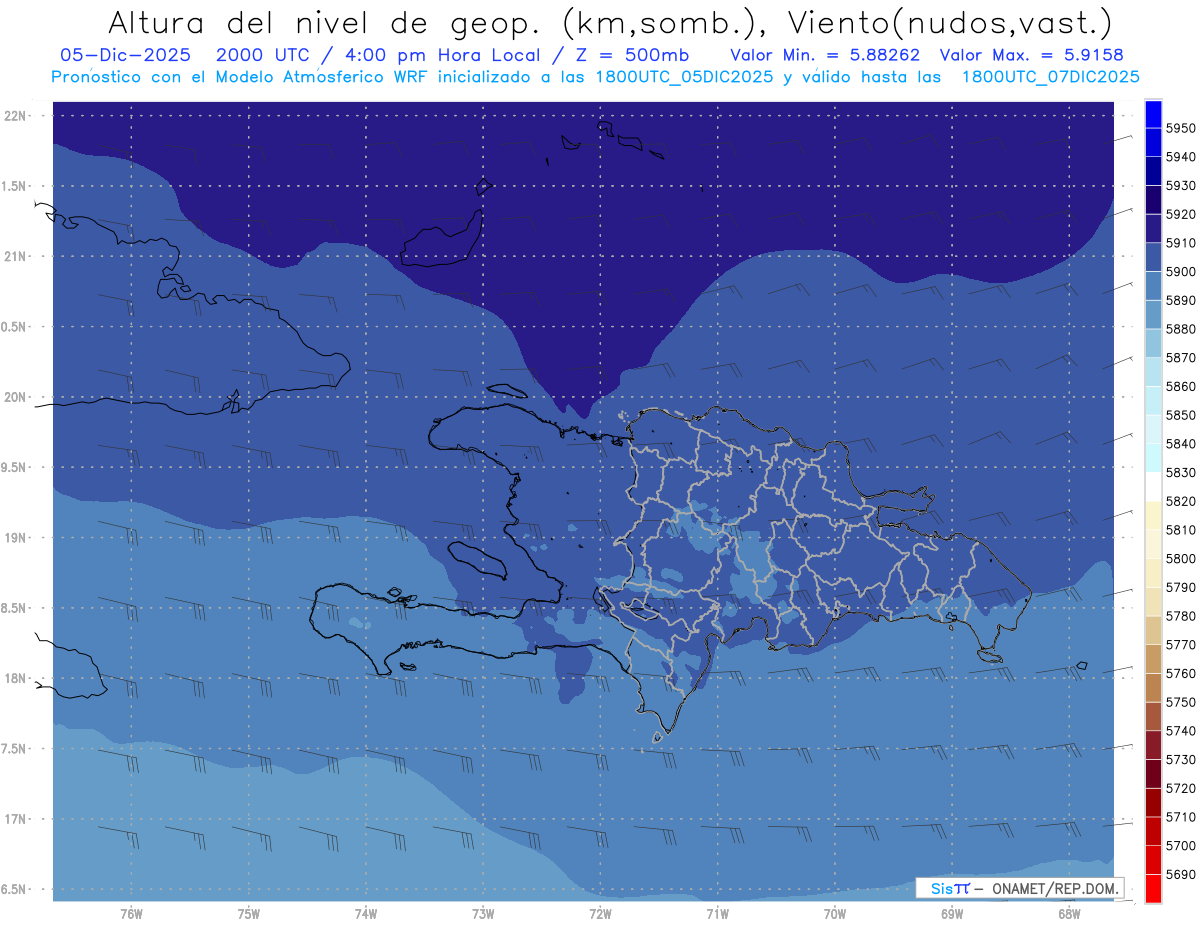
Task: Click the '5930' legend value
Action: pyautogui.click(x=1180, y=186)
